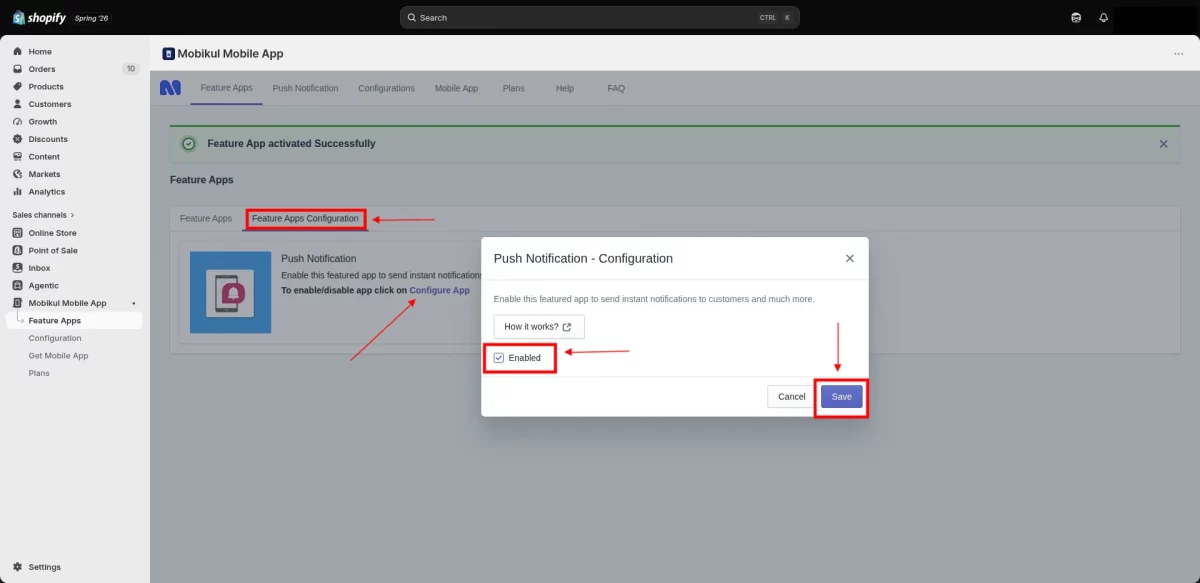Viewport: 1200px width, 583px height.
Task: Open the Plans tab
Action: tap(513, 88)
